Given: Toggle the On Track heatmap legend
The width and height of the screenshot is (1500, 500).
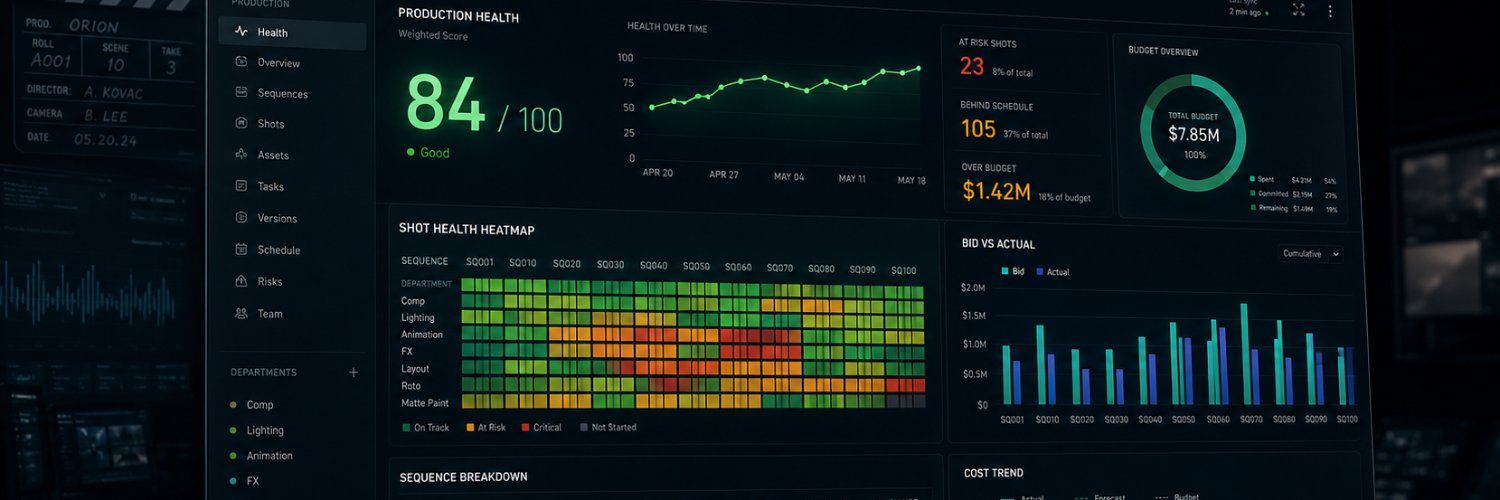Looking at the screenshot, I should point(425,427).
